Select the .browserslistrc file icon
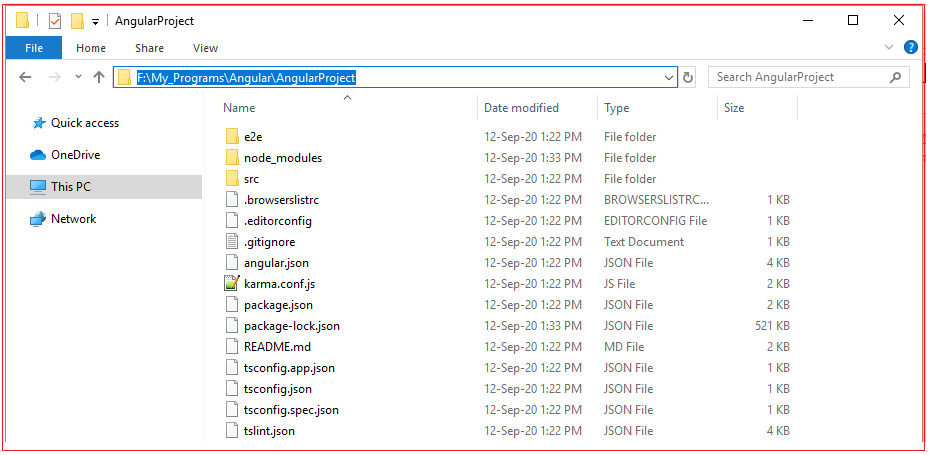931x455 pixels. coord(232,200)
